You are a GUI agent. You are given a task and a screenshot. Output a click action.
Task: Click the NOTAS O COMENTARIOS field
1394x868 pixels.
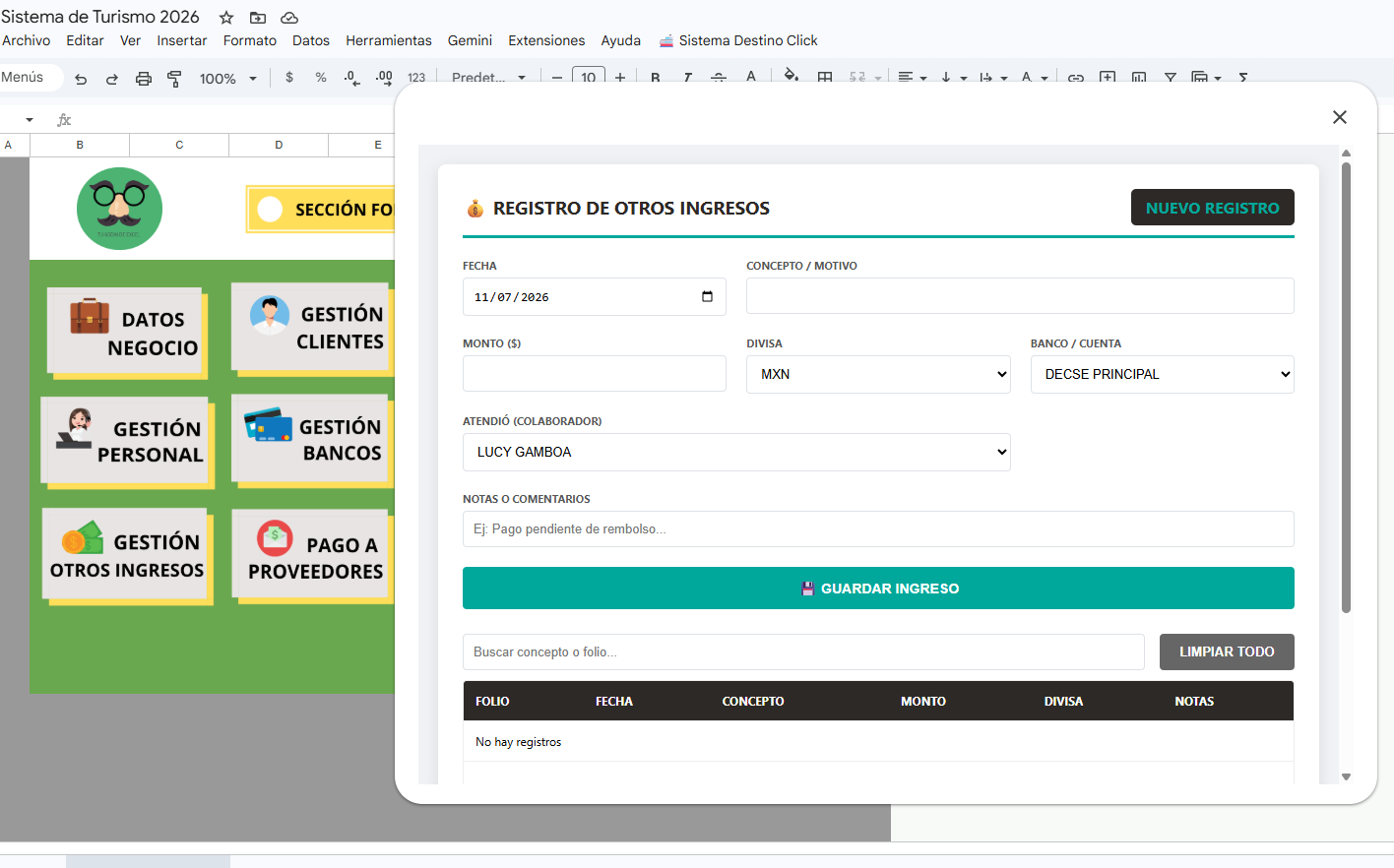(878, 529)
